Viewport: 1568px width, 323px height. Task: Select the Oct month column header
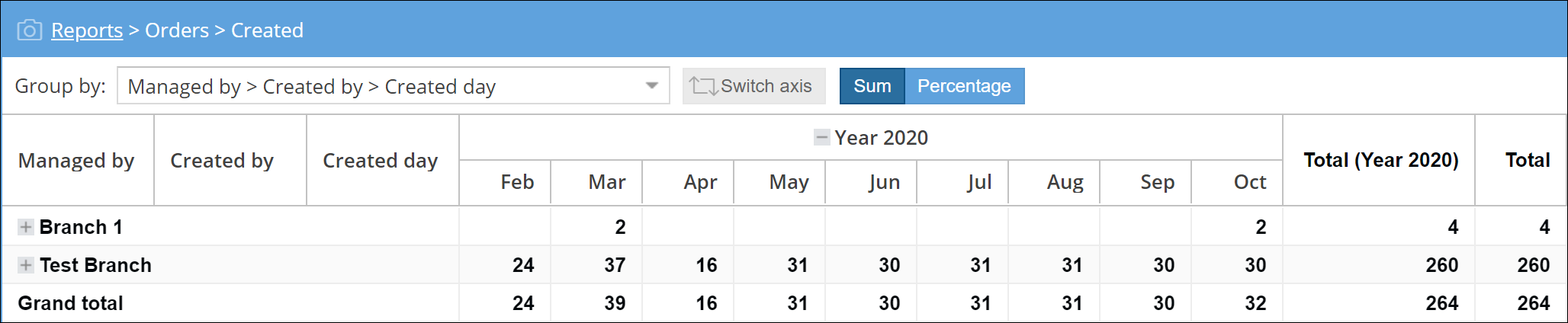(1250, 182)
